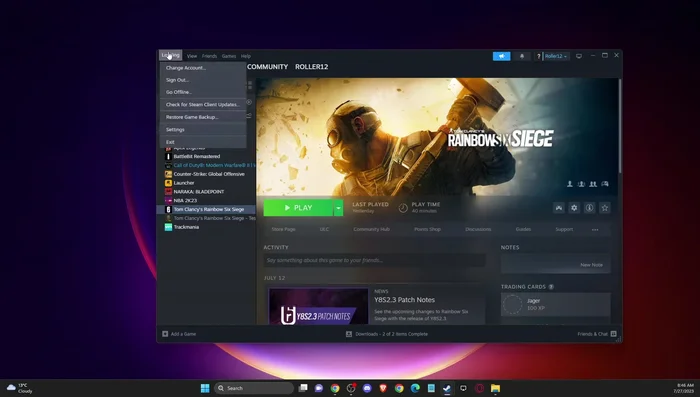Screen dimensions: 700x397
Task: Select BattleBit Remastered in library list
Action: tap(197, 156)
